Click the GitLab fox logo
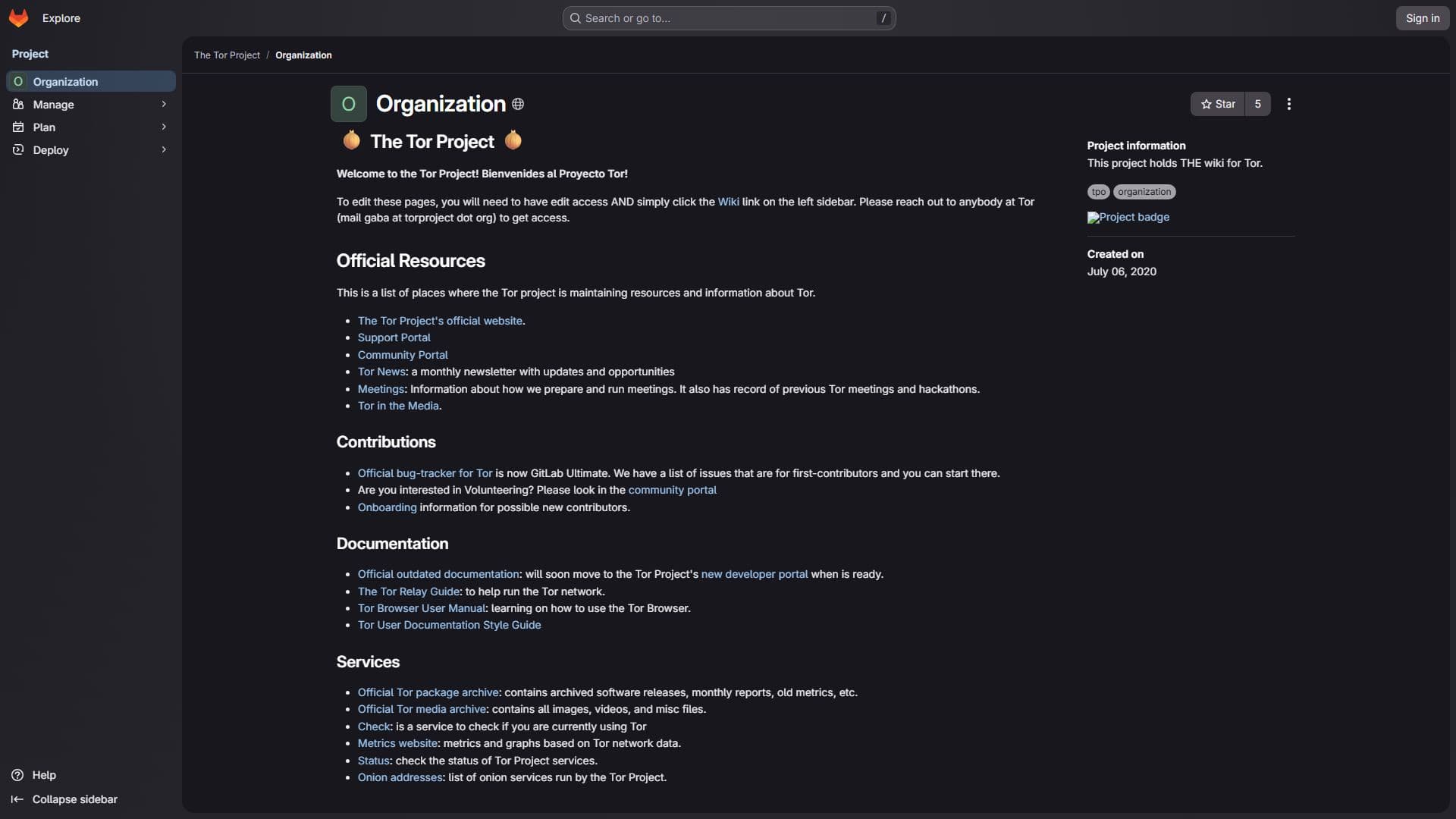 point(18,18)
